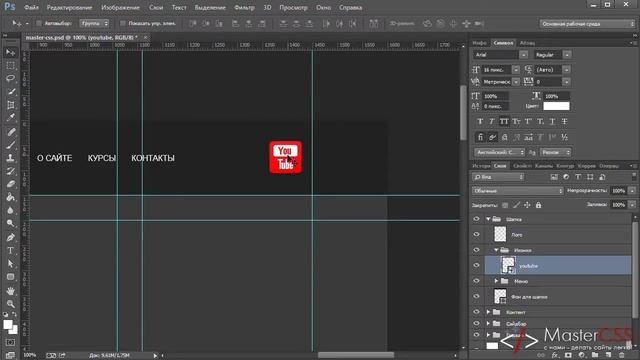640x360 pixels.
Task: Select the Hand tool
Action: tap(11, 291)
